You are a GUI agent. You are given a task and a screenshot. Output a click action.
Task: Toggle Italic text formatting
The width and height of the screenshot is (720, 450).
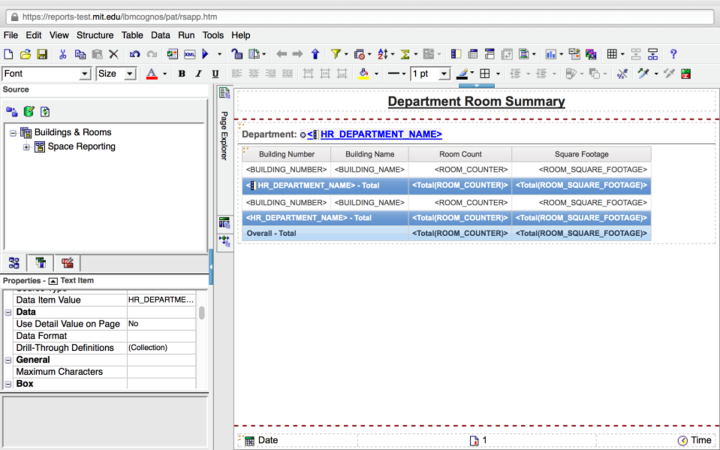tap(199, 74)
